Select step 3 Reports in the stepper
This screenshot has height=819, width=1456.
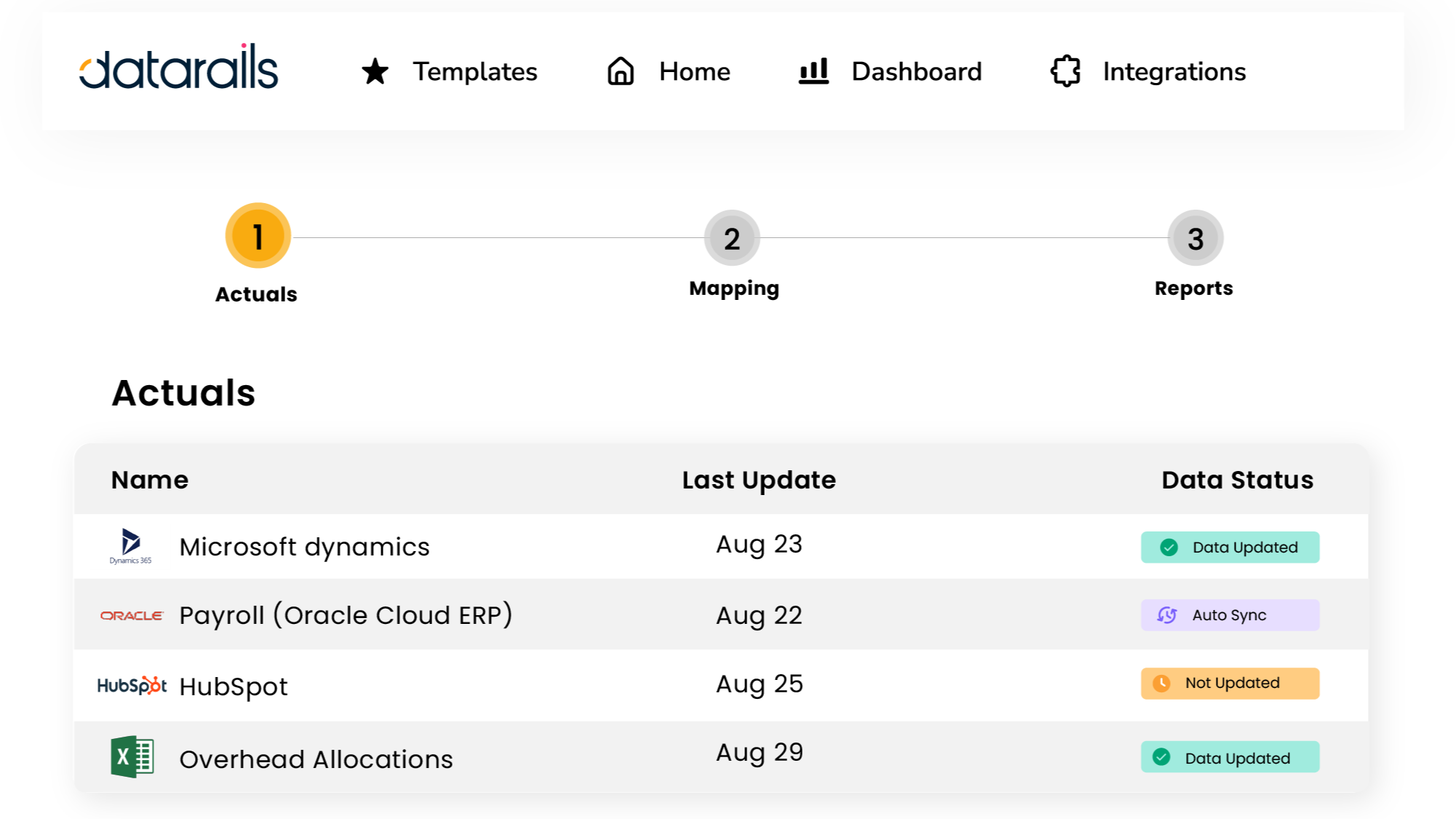(1194, 237)
